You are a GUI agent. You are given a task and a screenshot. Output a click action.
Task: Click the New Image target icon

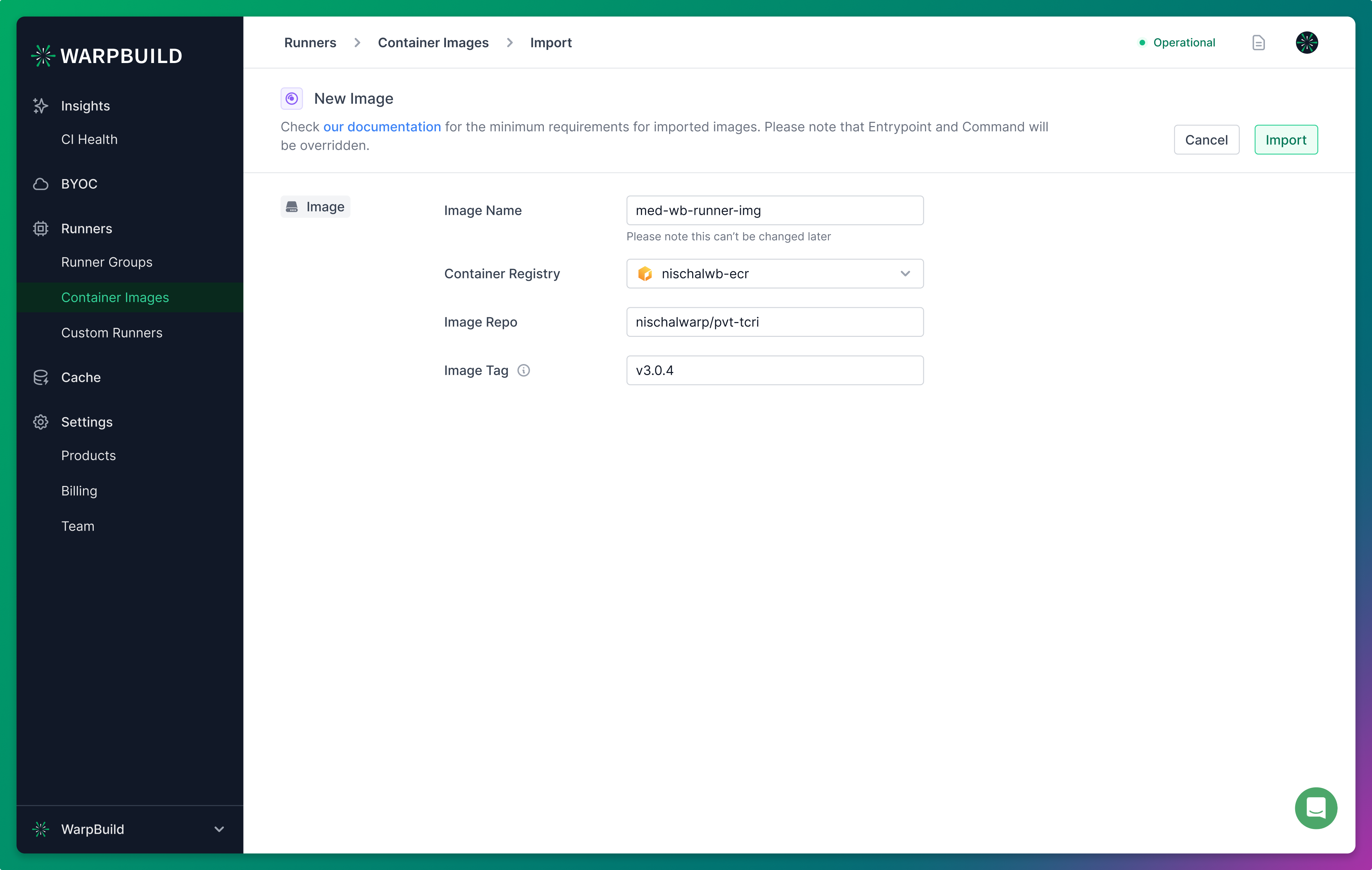point(291,98)
